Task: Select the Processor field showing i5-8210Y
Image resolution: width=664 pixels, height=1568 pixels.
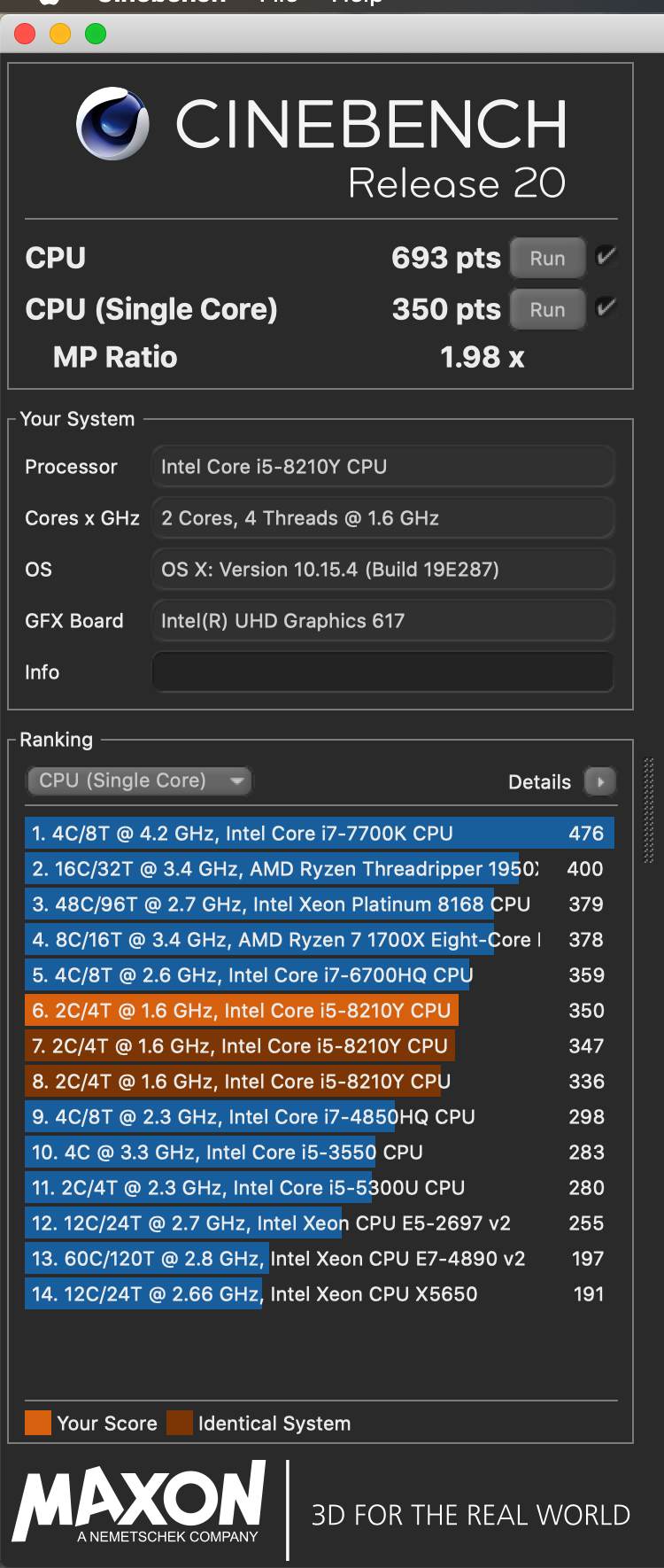Action: tap(382, 466)
